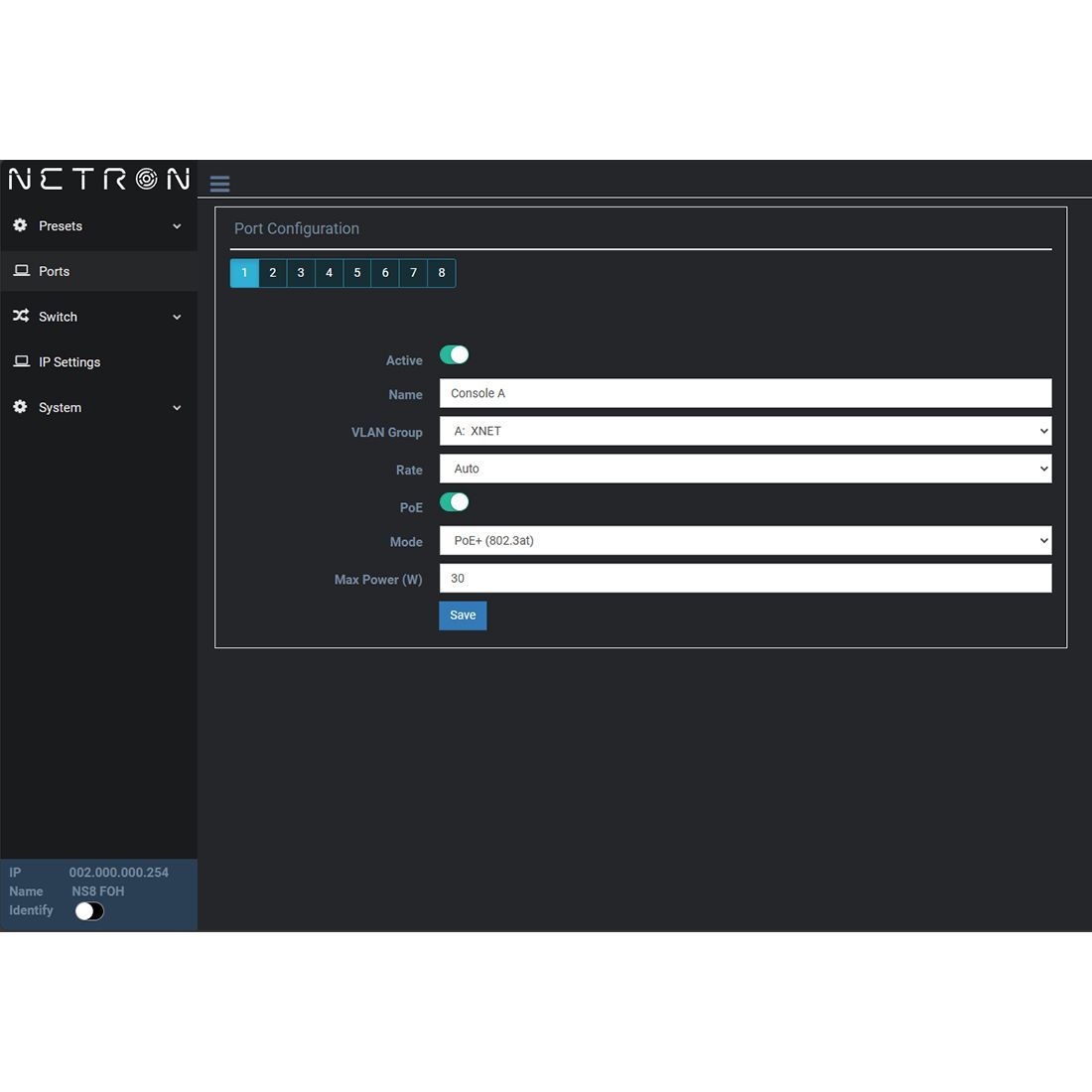1092x1092 pixels.
Task: Click the Name field containing Console A
Action: pos(745,393)
